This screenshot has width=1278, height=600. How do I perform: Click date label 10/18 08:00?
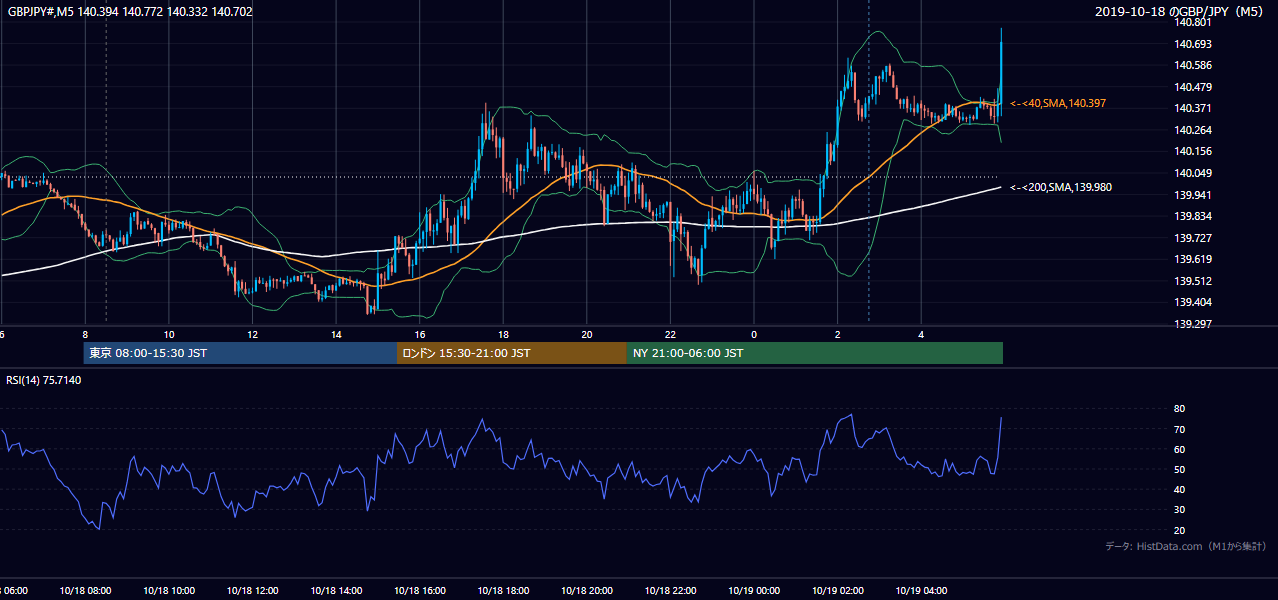(85, 591)
